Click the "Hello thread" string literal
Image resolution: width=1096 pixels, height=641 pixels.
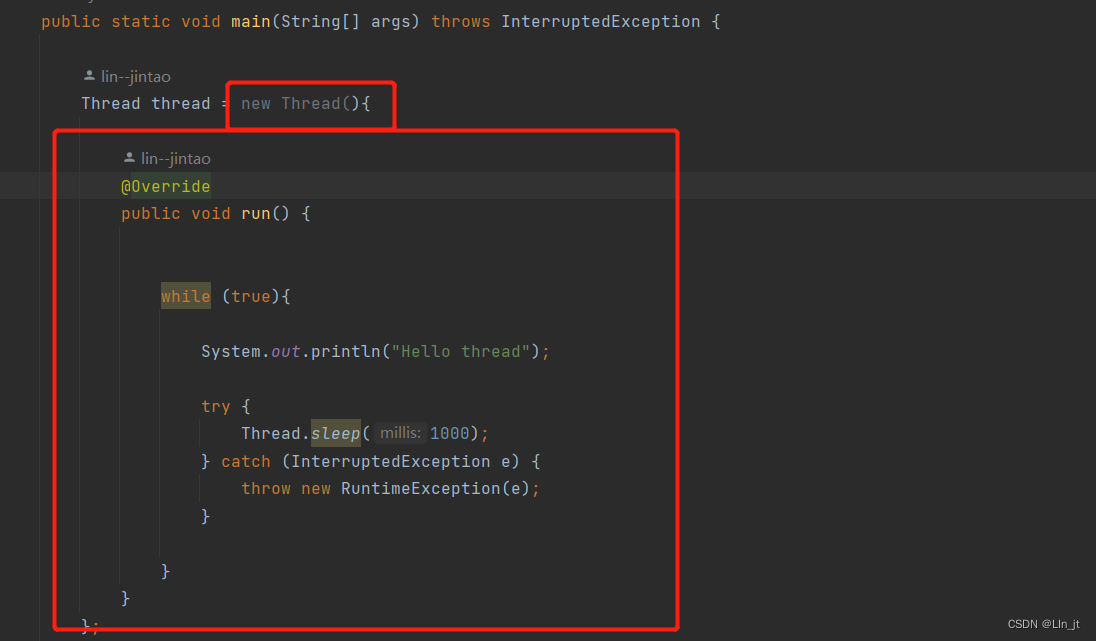[x=461, y=351]
